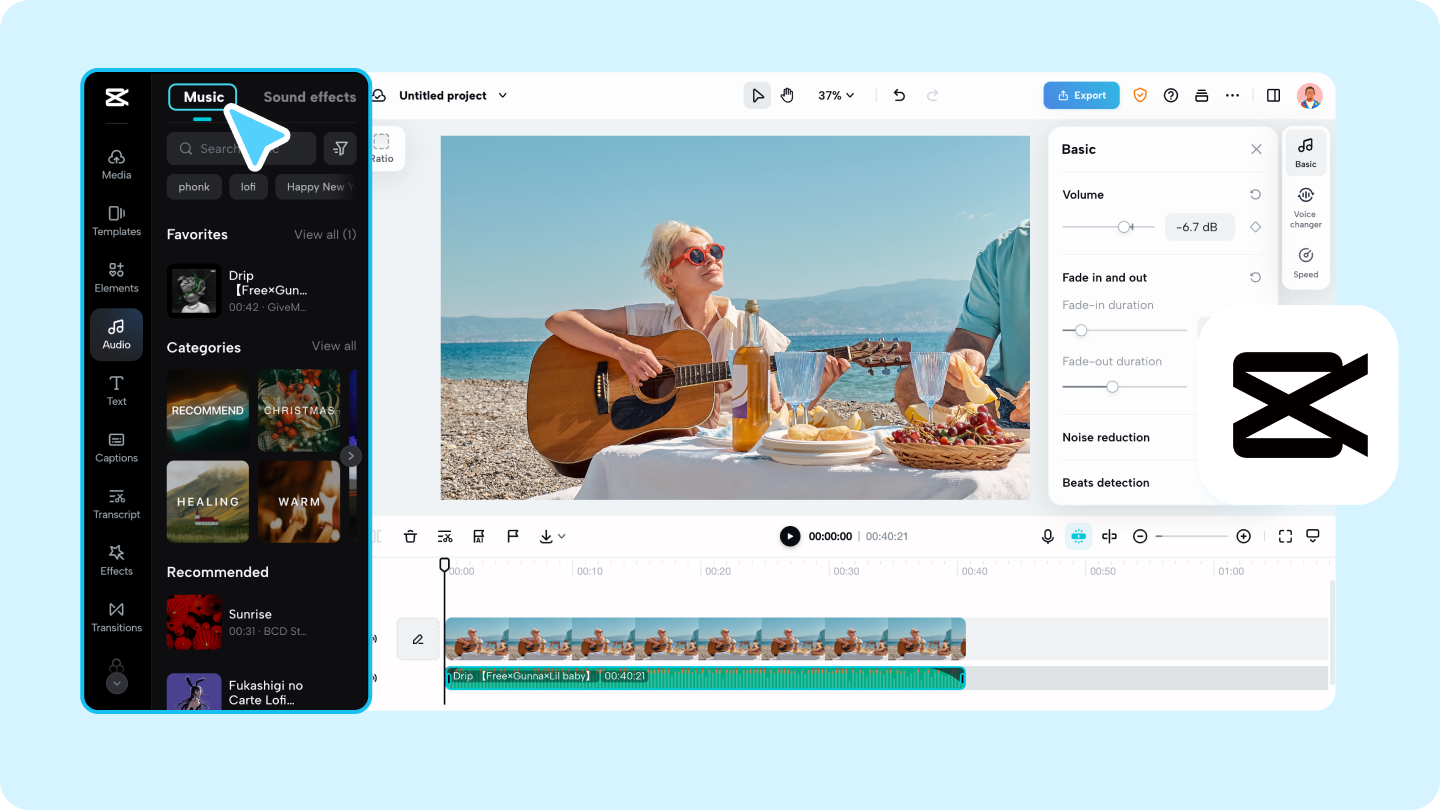Open the Effects panel
This screenshot has height=810, width=1440.
point(116,560)
